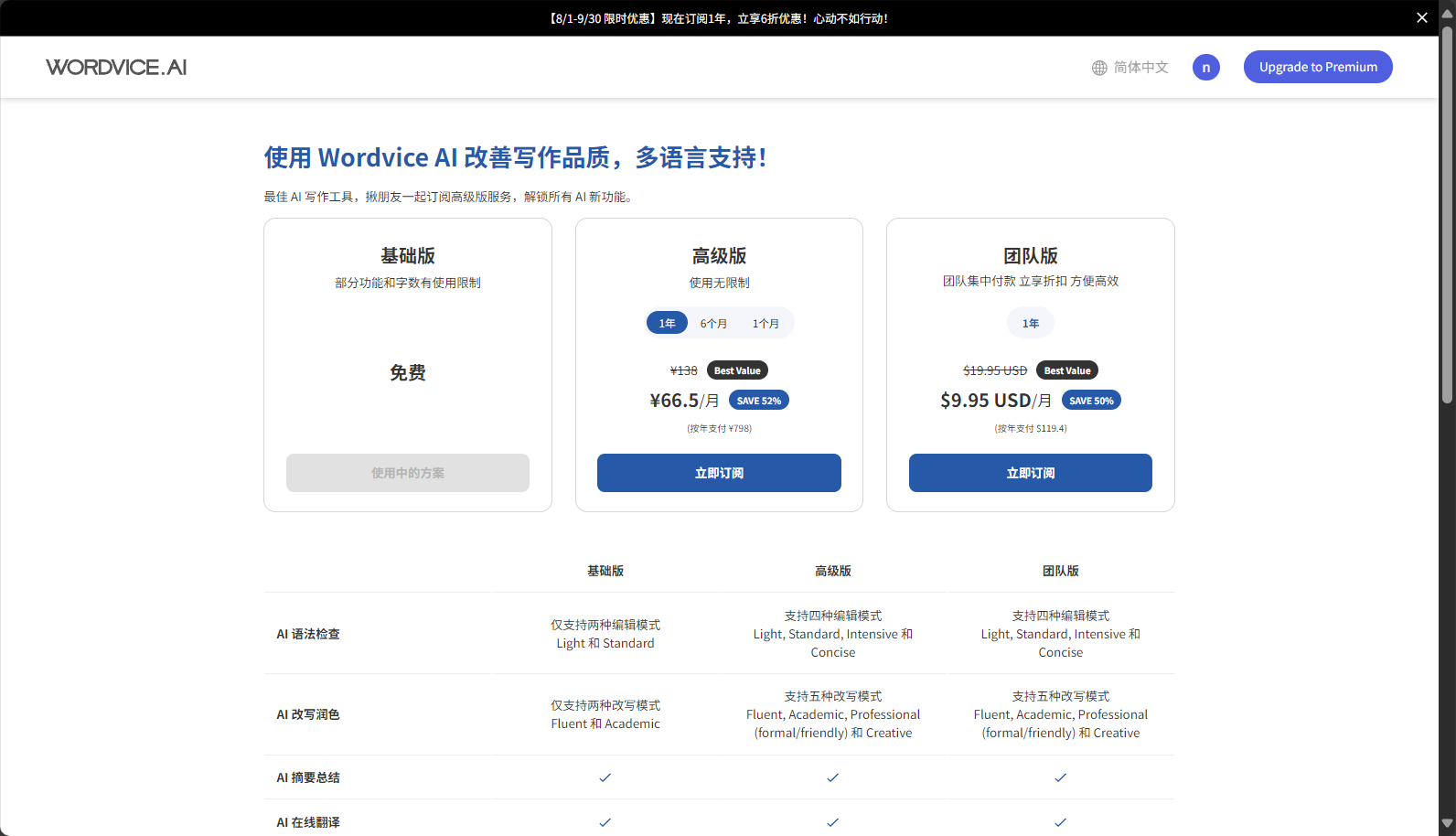Viewport: 1456px width, 836px height.
Task: Click the 使用无限制 subtitle
Action: 719,283
